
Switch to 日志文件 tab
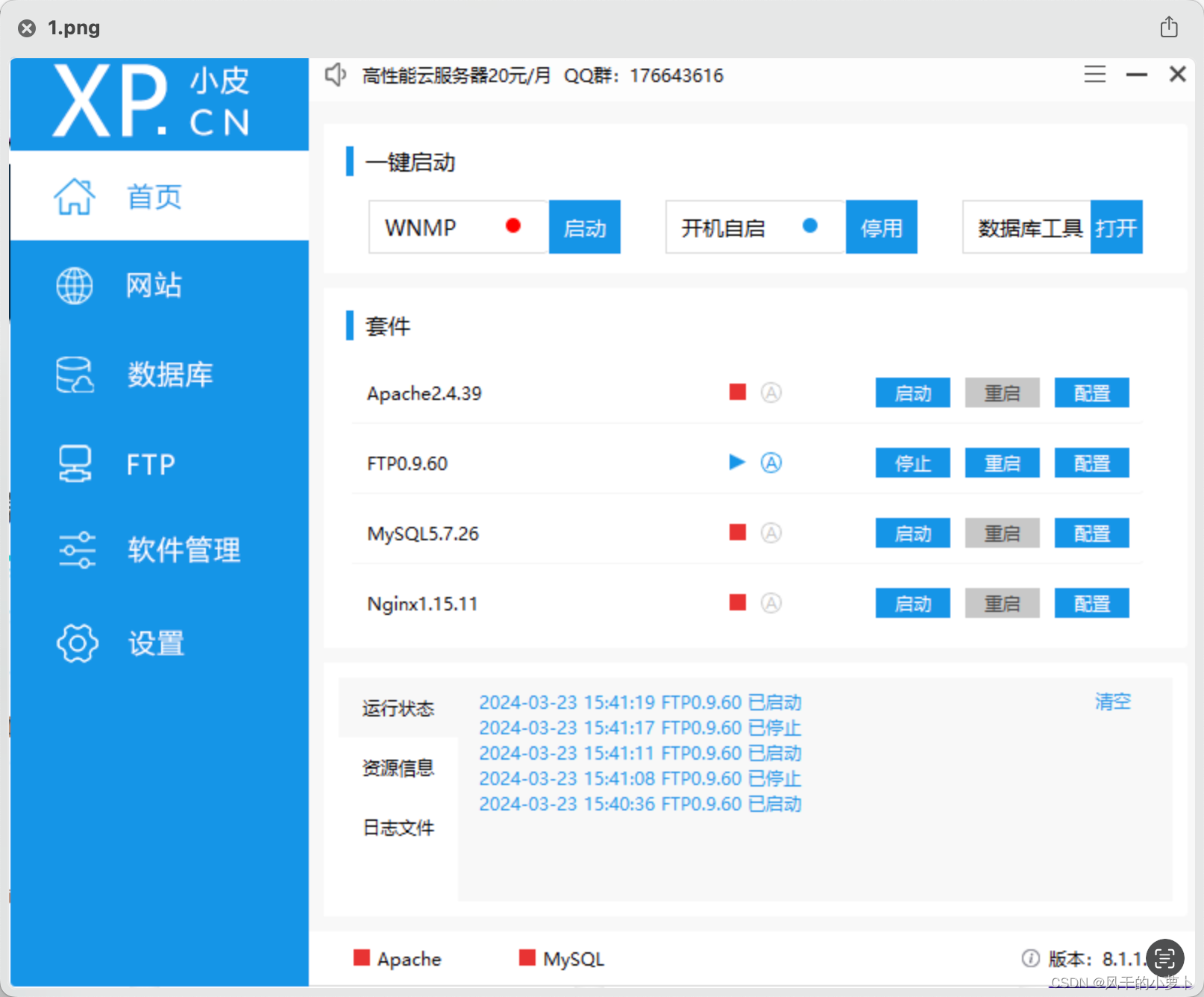pyautogui.click(x=398, y=827)
